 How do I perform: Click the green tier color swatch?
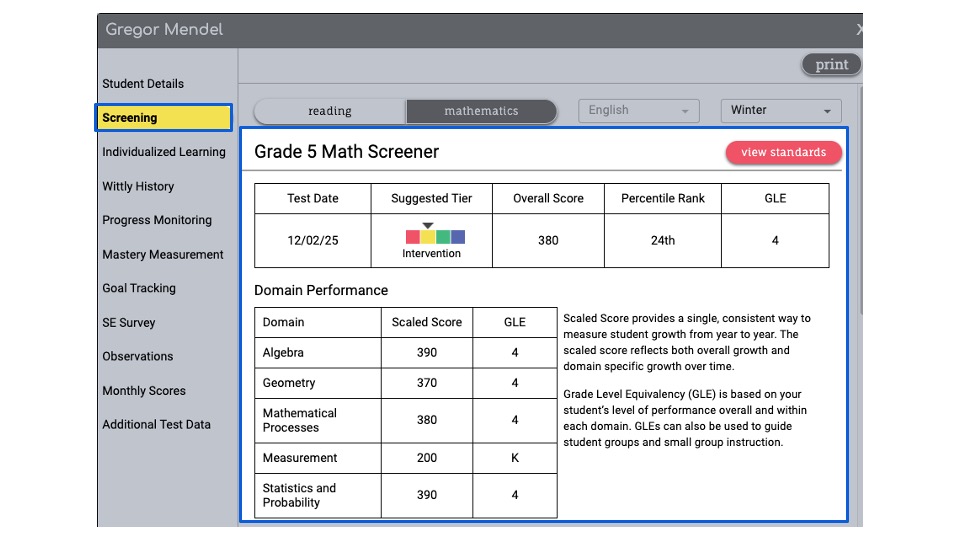click(443, 237)
